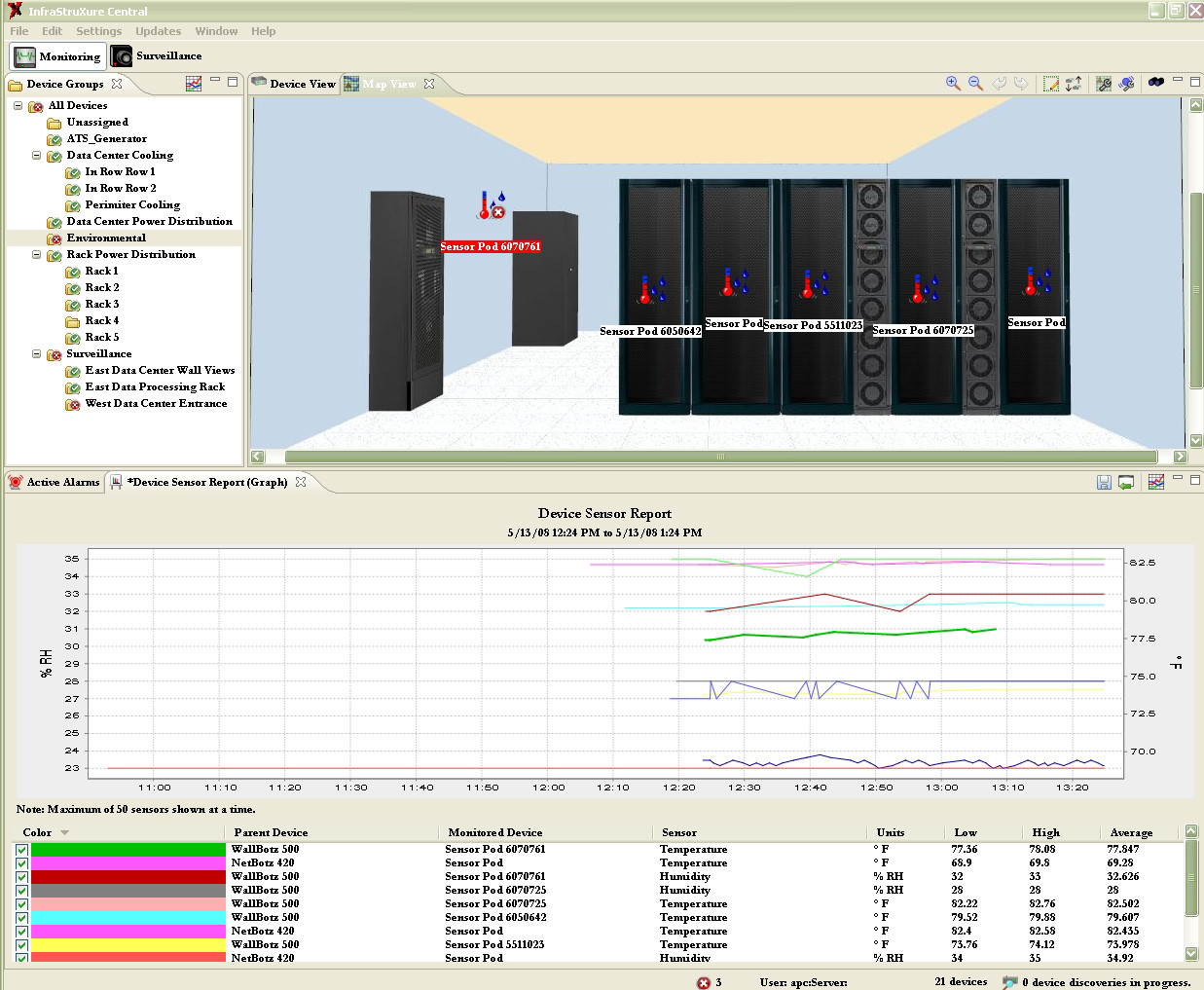Collapse the Surveillance group

coord(36,353)
